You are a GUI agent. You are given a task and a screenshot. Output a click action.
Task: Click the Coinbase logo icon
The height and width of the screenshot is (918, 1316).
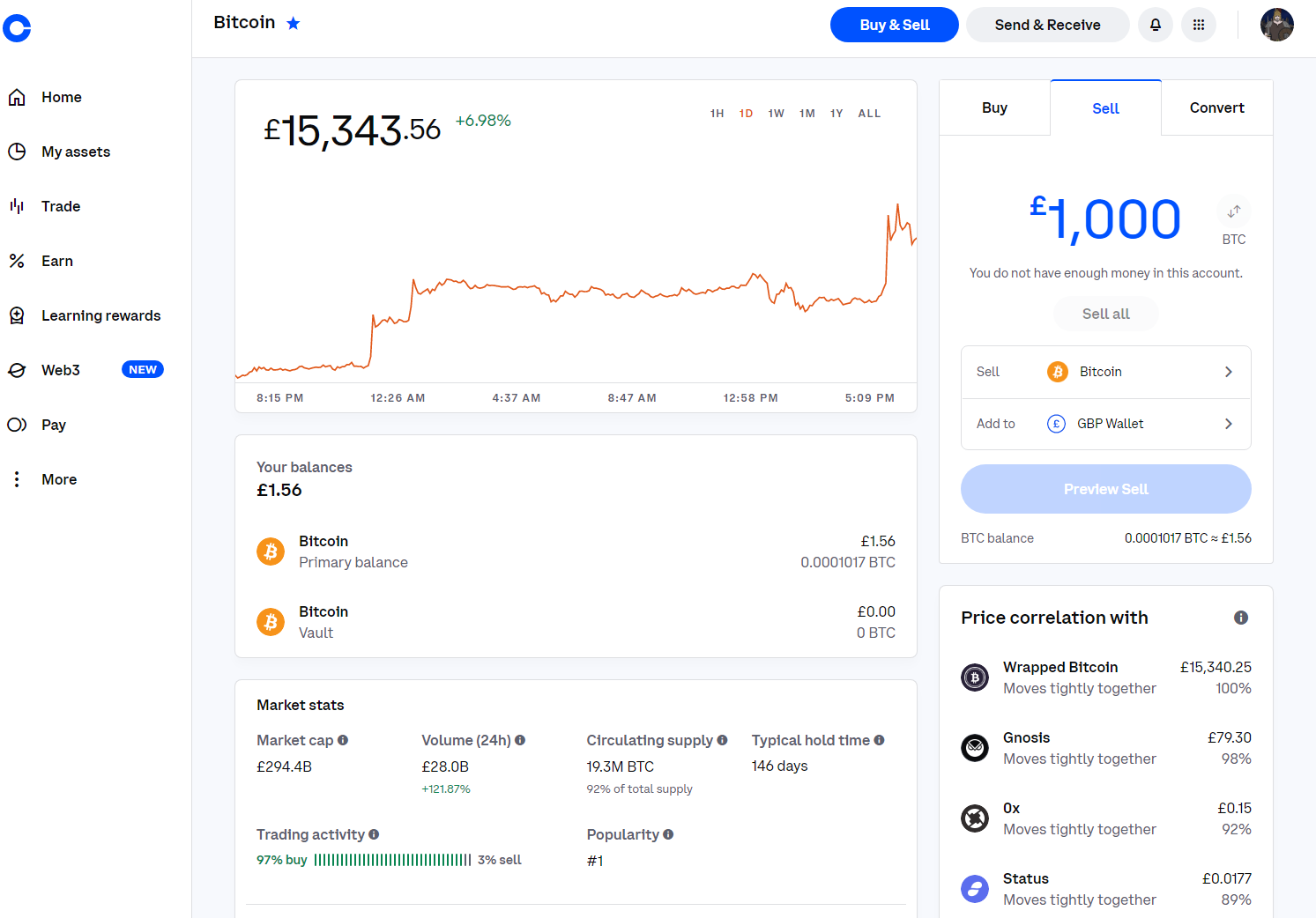tap(17, 28)
